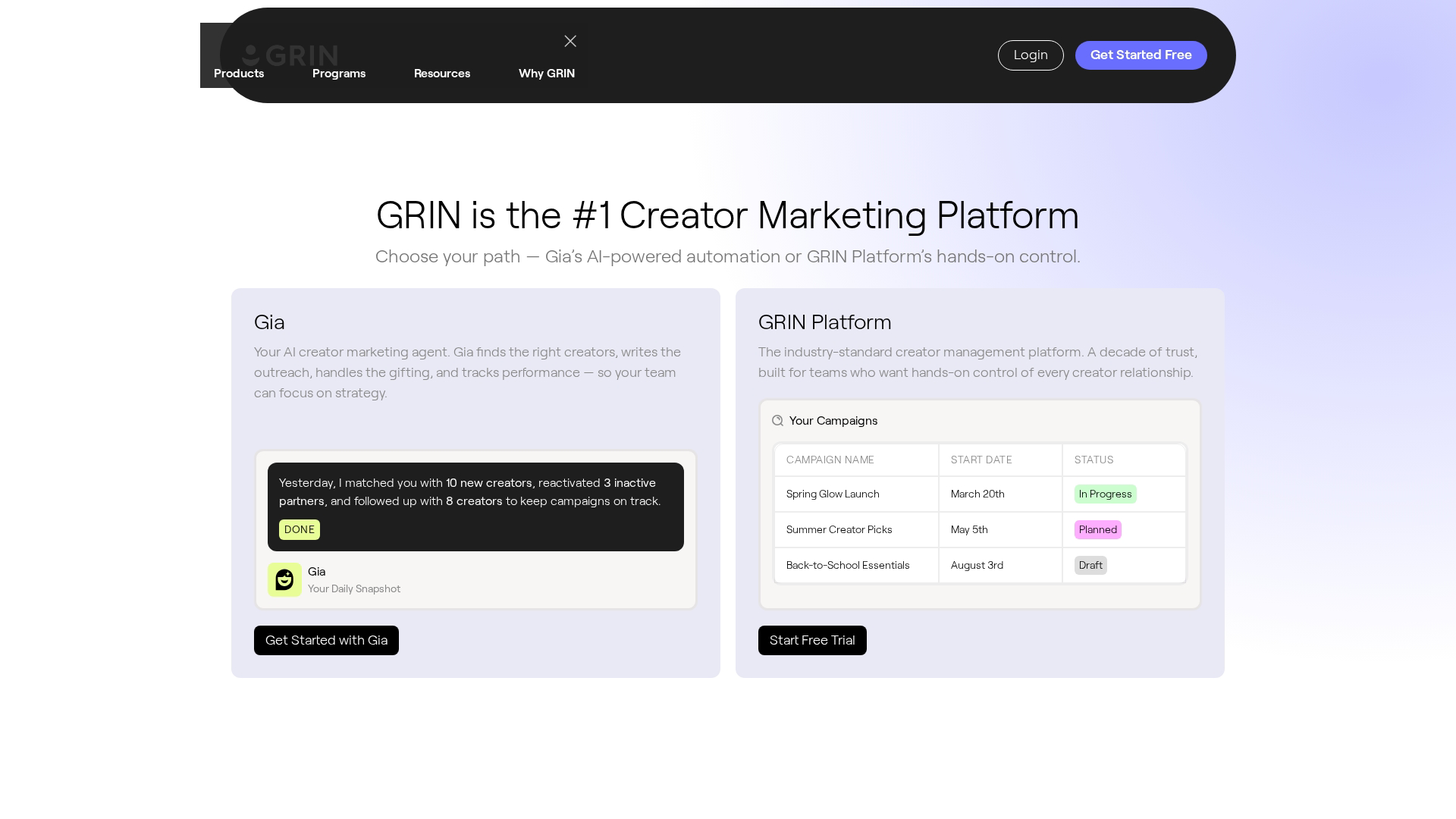Click the Gia smiley avatar icon
The image size is (1456, 819).
click(284, 580)
